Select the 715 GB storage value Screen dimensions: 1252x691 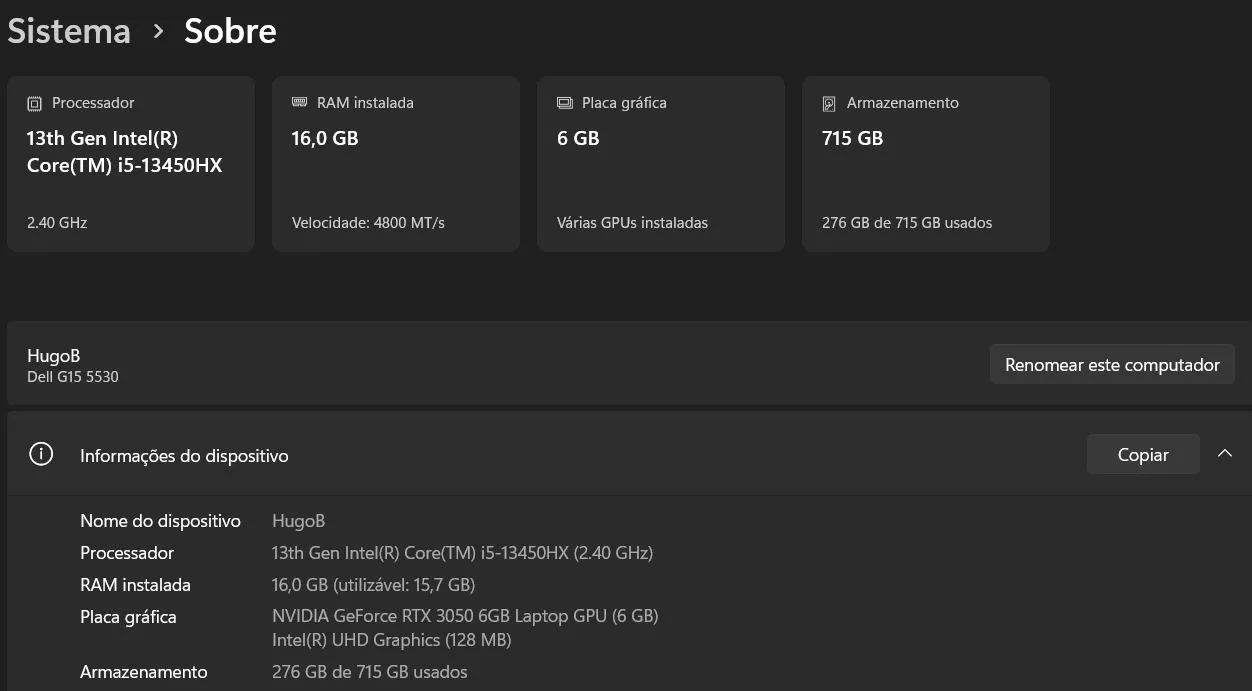852,139
